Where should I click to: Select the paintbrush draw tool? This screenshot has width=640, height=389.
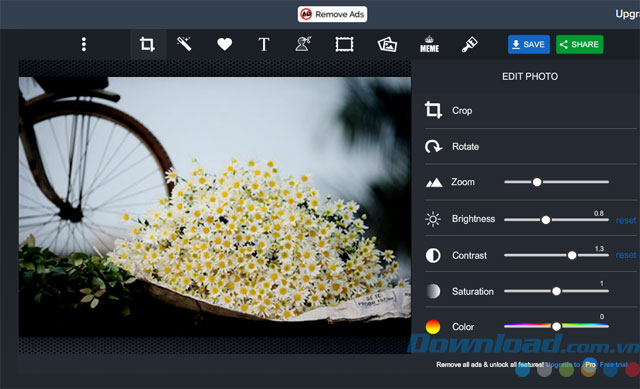pyautogui.click(x=469, y=44)
